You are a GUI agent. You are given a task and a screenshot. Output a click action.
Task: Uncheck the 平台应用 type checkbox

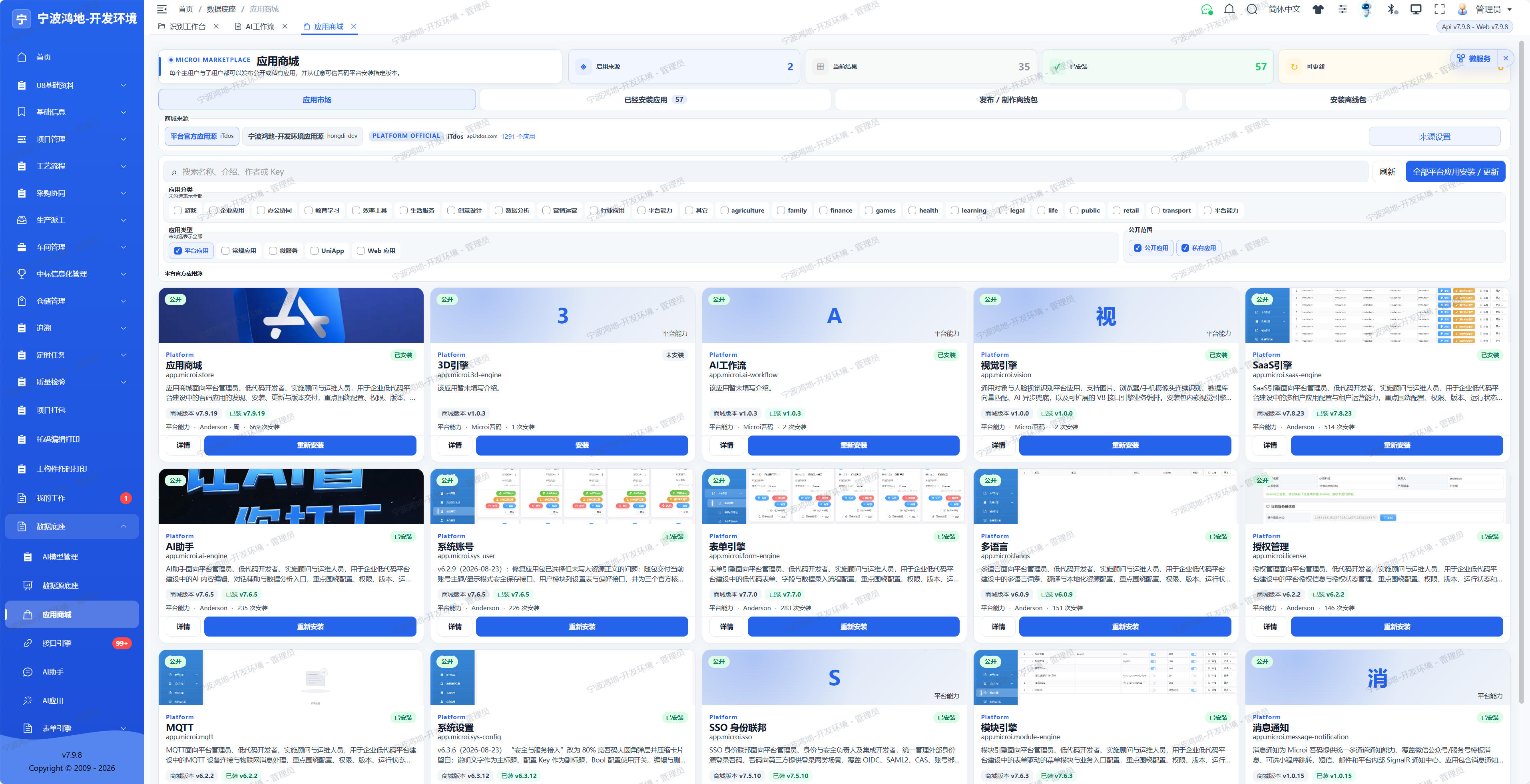click(177, 251)
